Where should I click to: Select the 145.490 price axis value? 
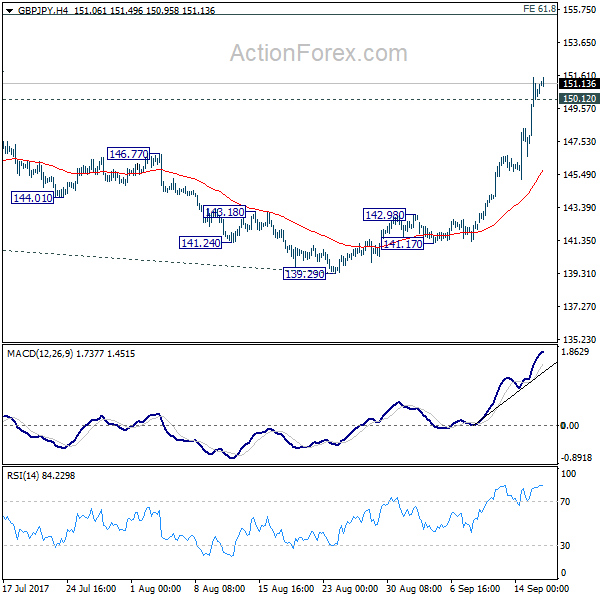(579, 174)
